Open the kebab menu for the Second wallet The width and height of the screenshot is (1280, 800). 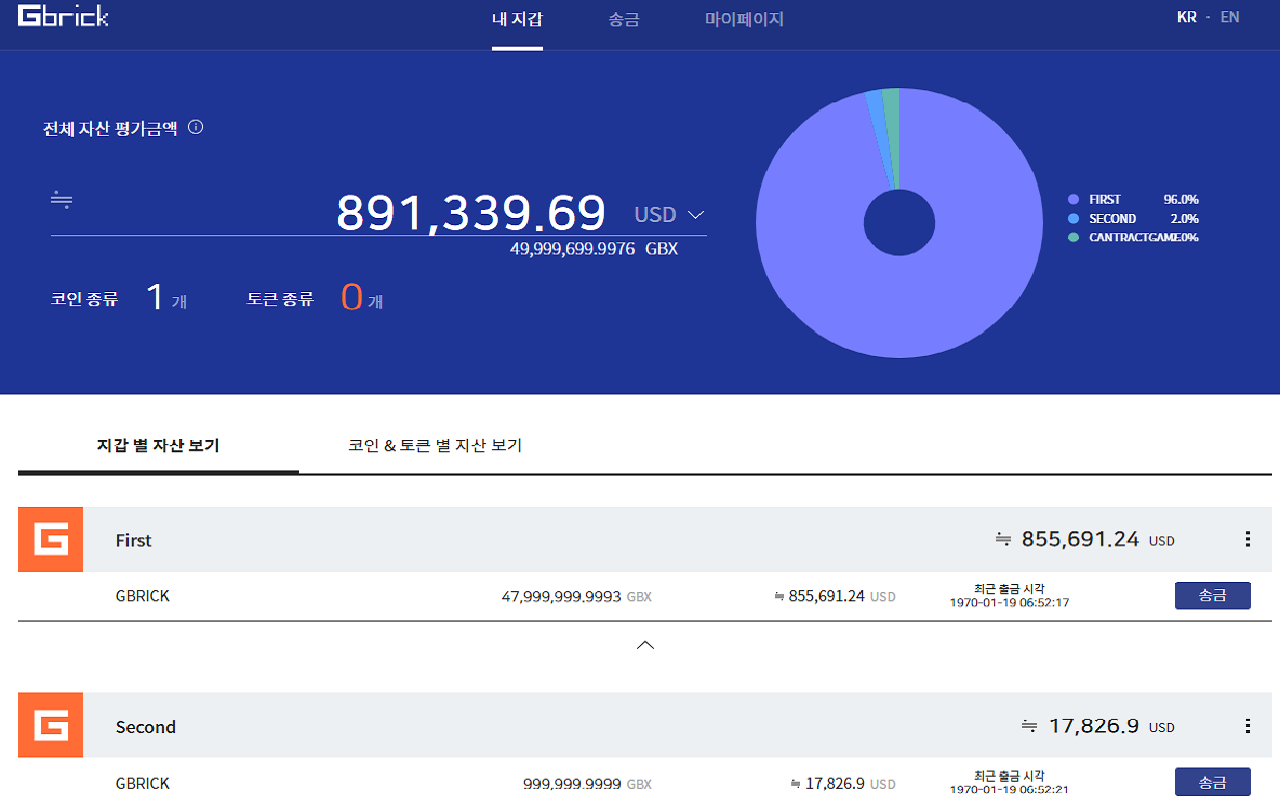pos(1247,726)
